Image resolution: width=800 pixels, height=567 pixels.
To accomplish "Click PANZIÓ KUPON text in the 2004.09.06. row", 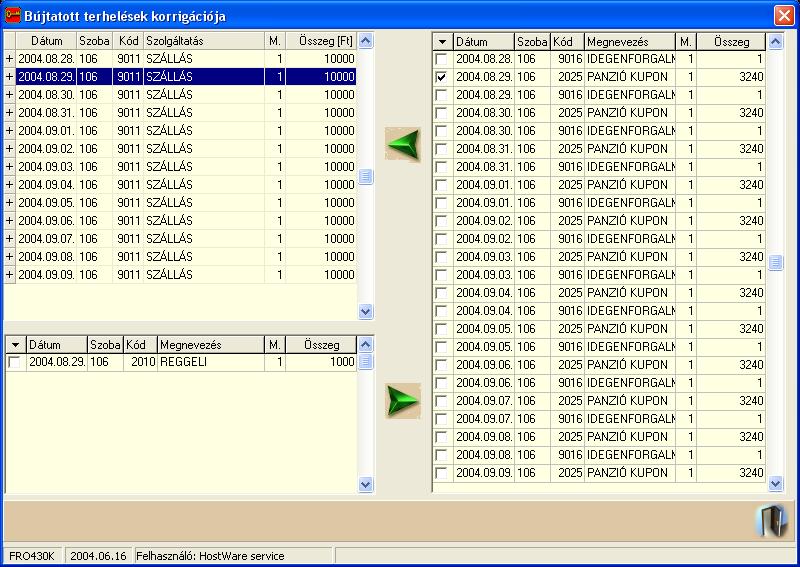I will tap(627, 365).
